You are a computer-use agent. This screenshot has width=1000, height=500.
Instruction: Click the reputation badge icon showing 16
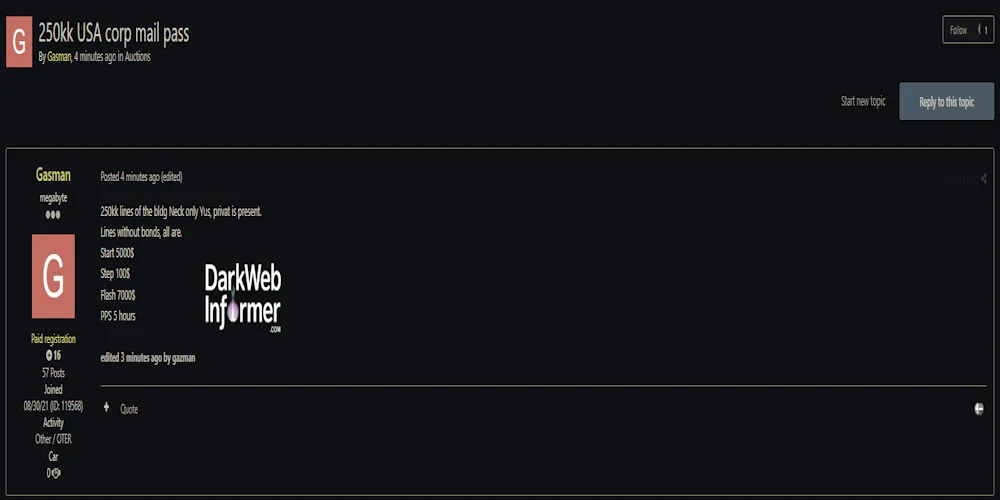pyautogui.click(x=49, y=355)
